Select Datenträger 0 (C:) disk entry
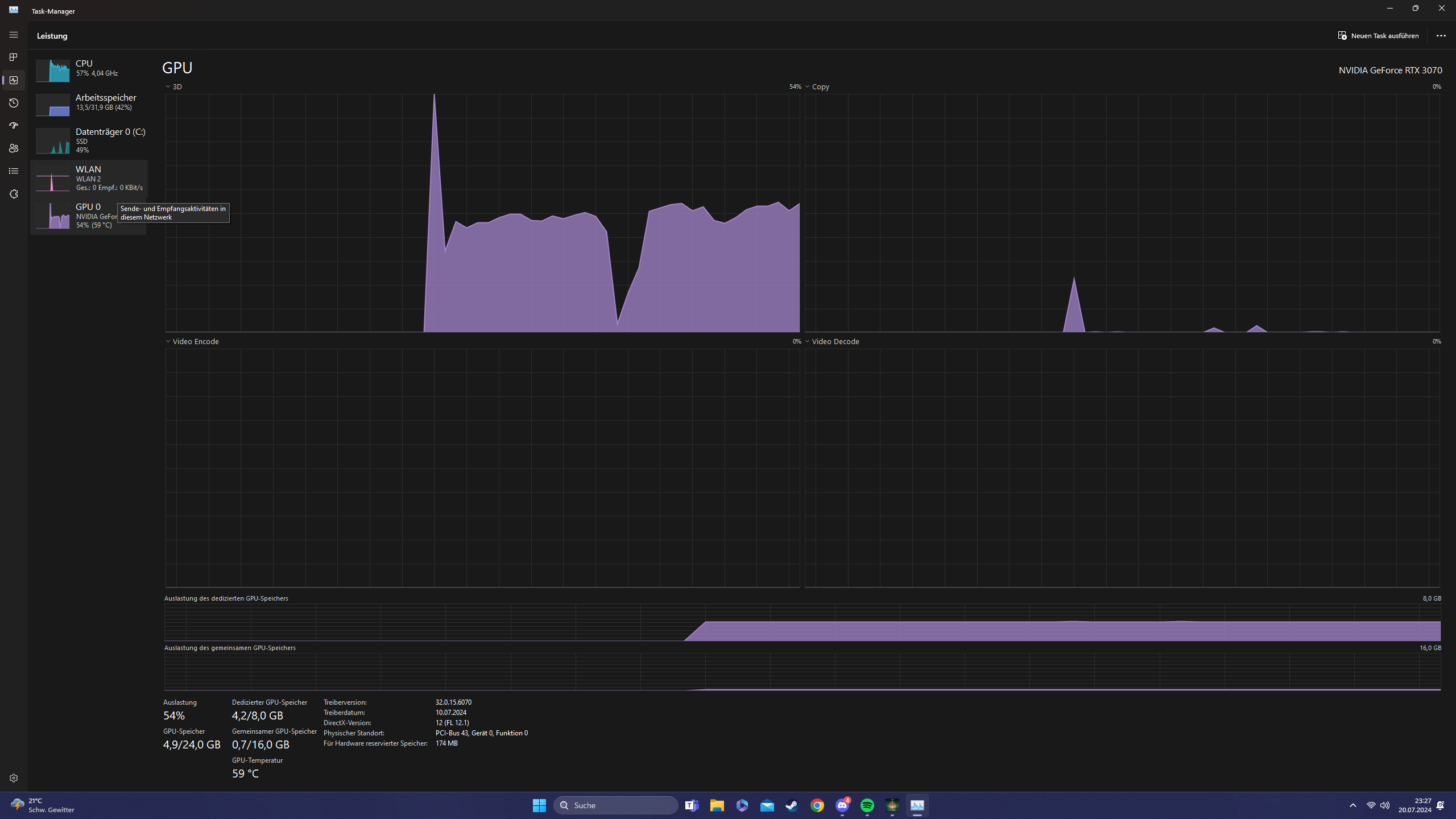 91,140
